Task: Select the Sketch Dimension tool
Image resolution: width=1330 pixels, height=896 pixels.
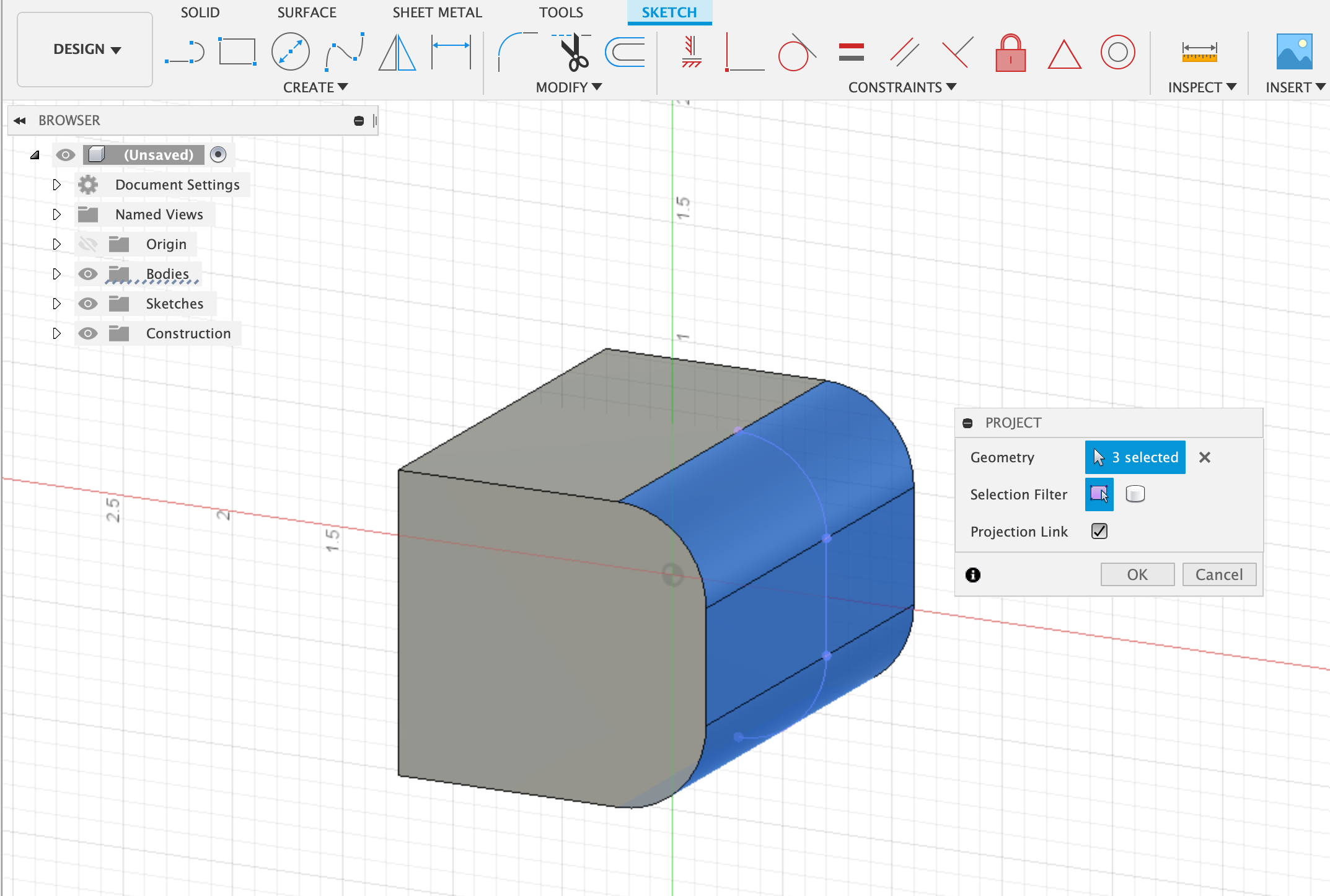Action: click(451, 52)
